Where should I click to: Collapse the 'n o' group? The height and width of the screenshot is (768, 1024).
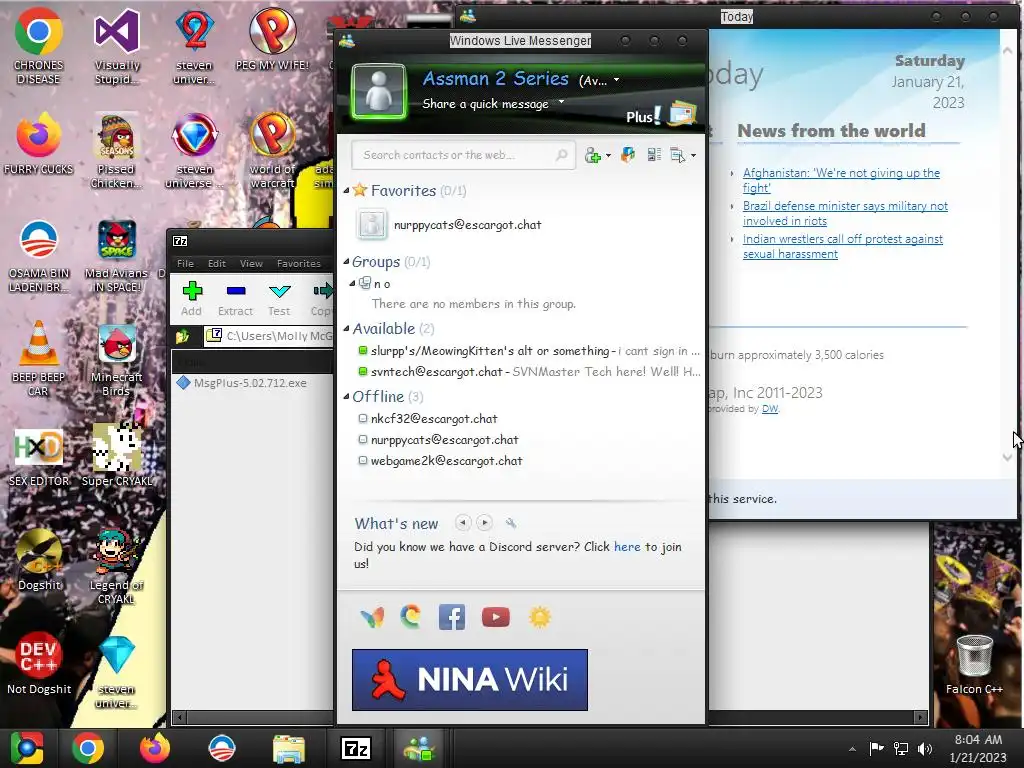click(x=353, y=283)
